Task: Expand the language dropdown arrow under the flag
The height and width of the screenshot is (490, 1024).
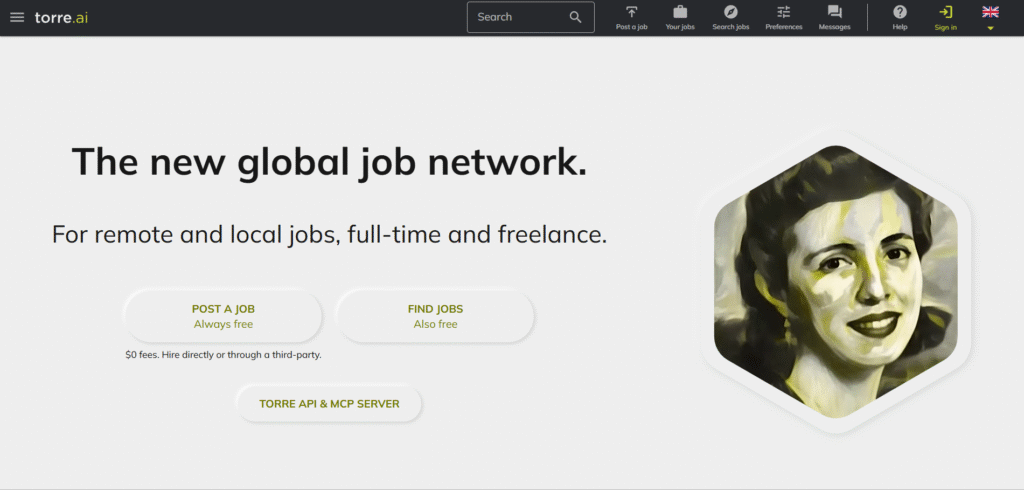Action: pos(990,28)
